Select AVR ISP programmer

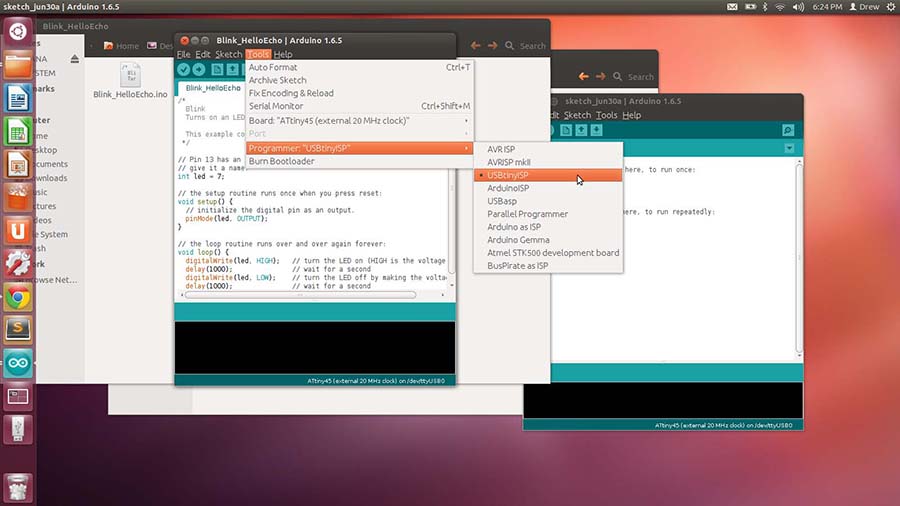click(x=548, y=149)
